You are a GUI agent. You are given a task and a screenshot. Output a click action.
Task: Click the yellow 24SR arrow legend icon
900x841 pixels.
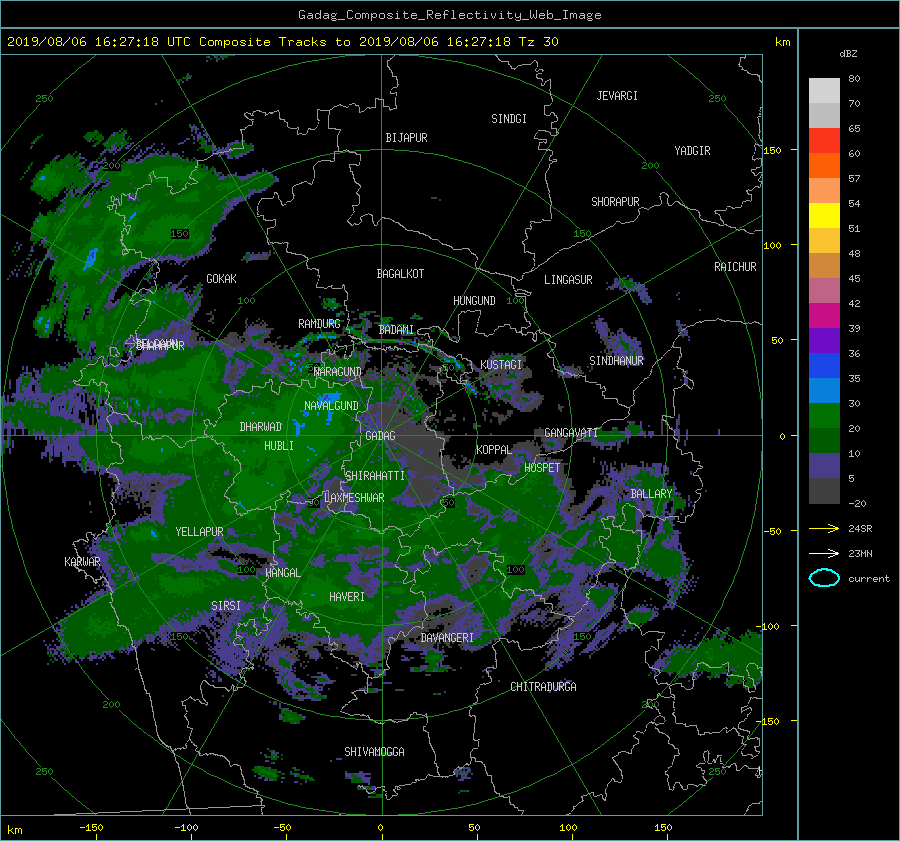pos(824,528)
